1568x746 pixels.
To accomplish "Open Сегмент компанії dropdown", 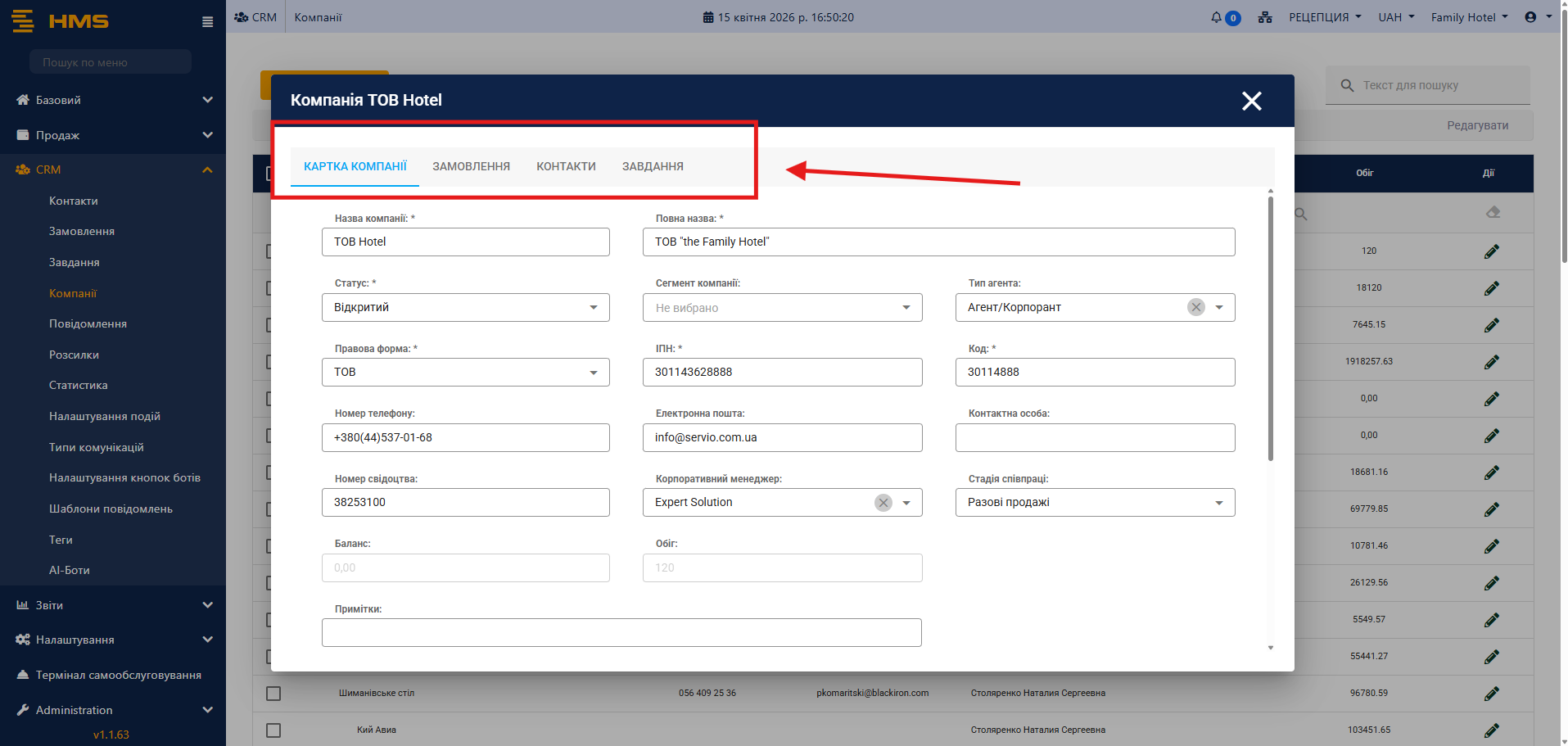I will click(782, 308).
